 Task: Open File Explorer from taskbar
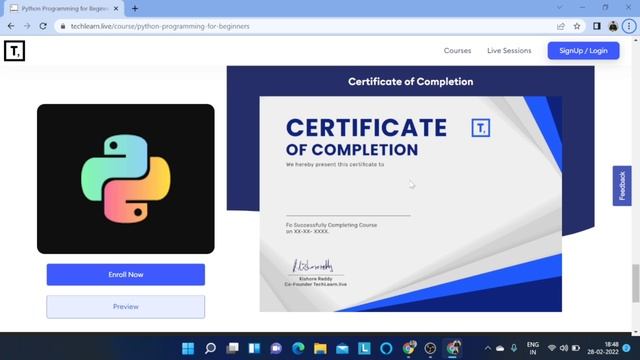320,348
